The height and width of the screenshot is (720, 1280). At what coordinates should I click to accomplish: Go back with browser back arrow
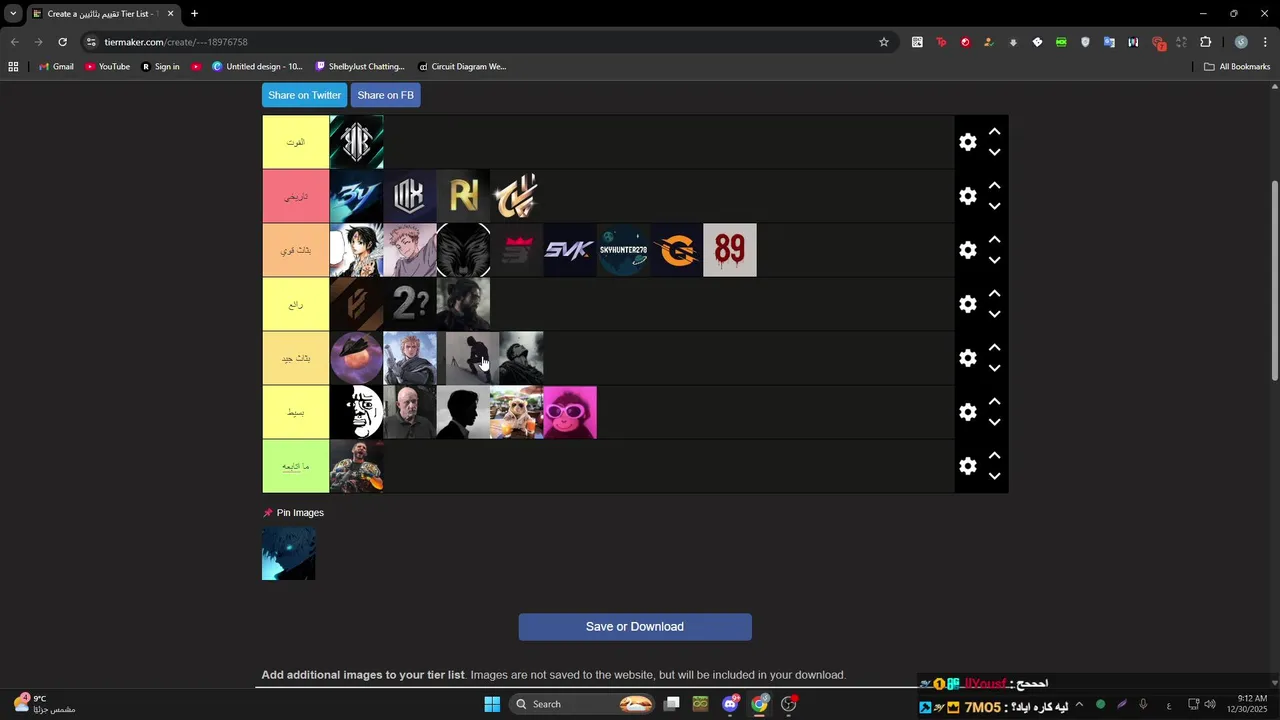14,42
